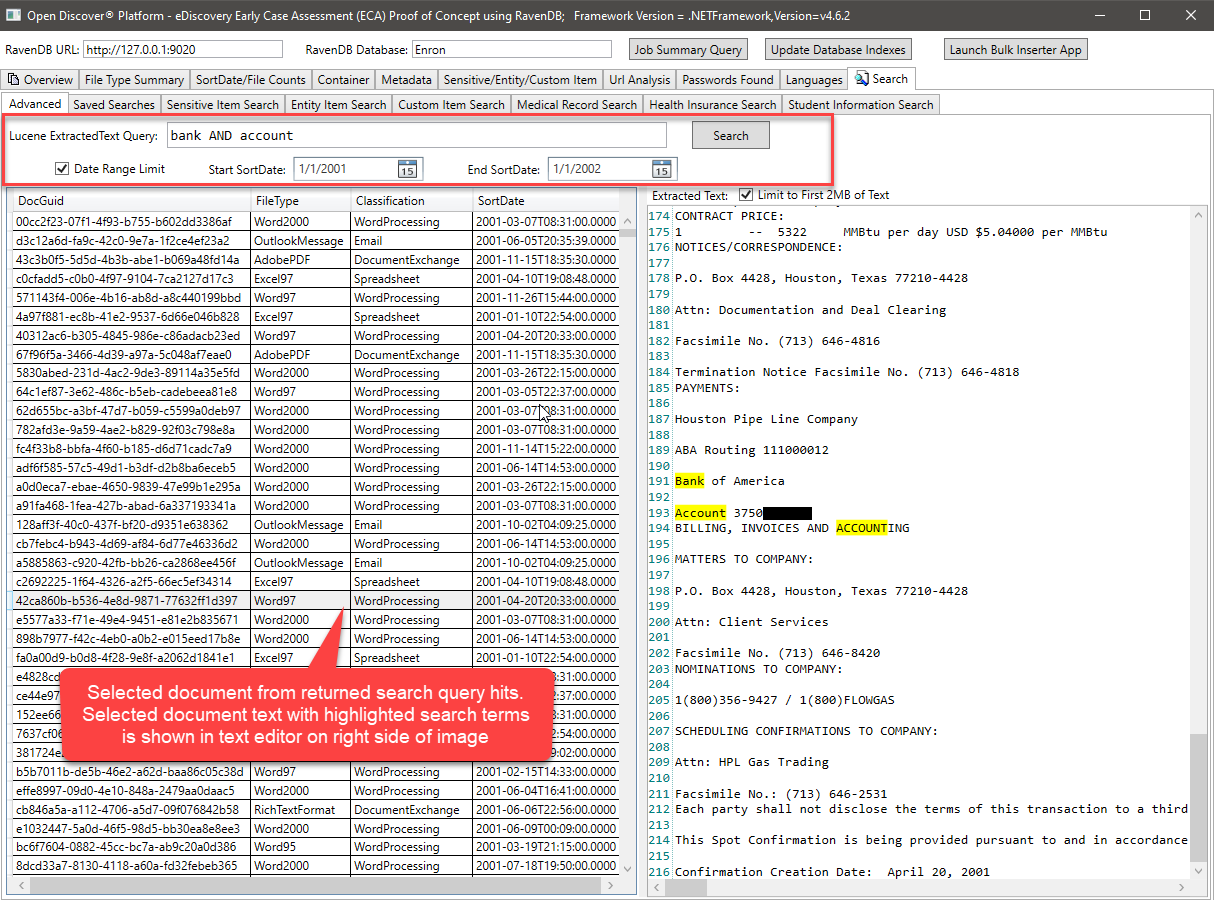Go to the Medical Record Search sub-tab
The width and height of the screenshot is (1214, 900).
(577, 104)
